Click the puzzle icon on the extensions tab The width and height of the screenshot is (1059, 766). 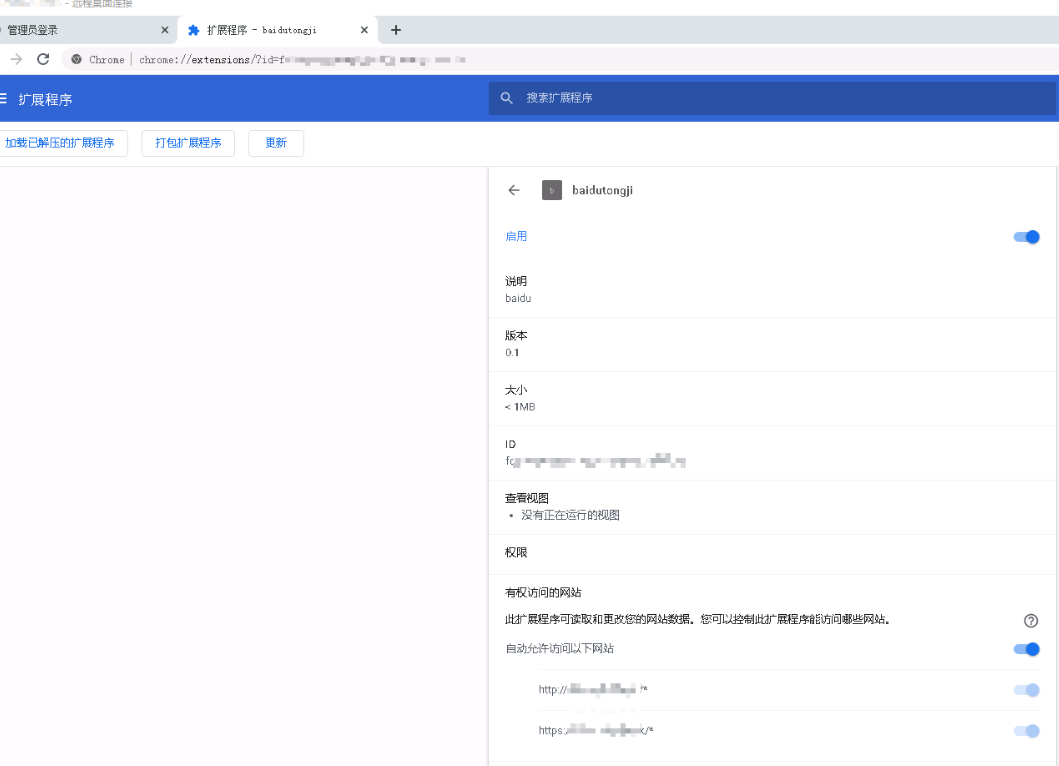[193, 30]
